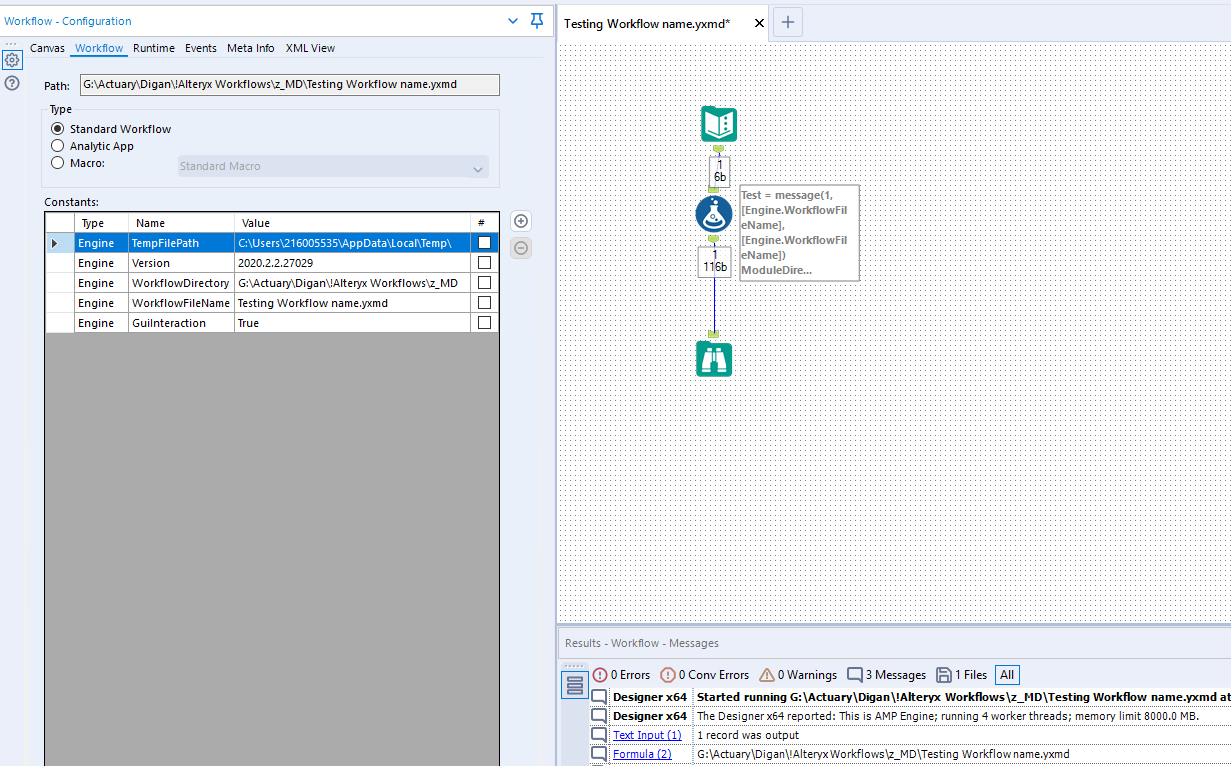Screen dimensions: 1231x766
Task: Select the Analytic App radio button
Action: click(x=58, y=145)
